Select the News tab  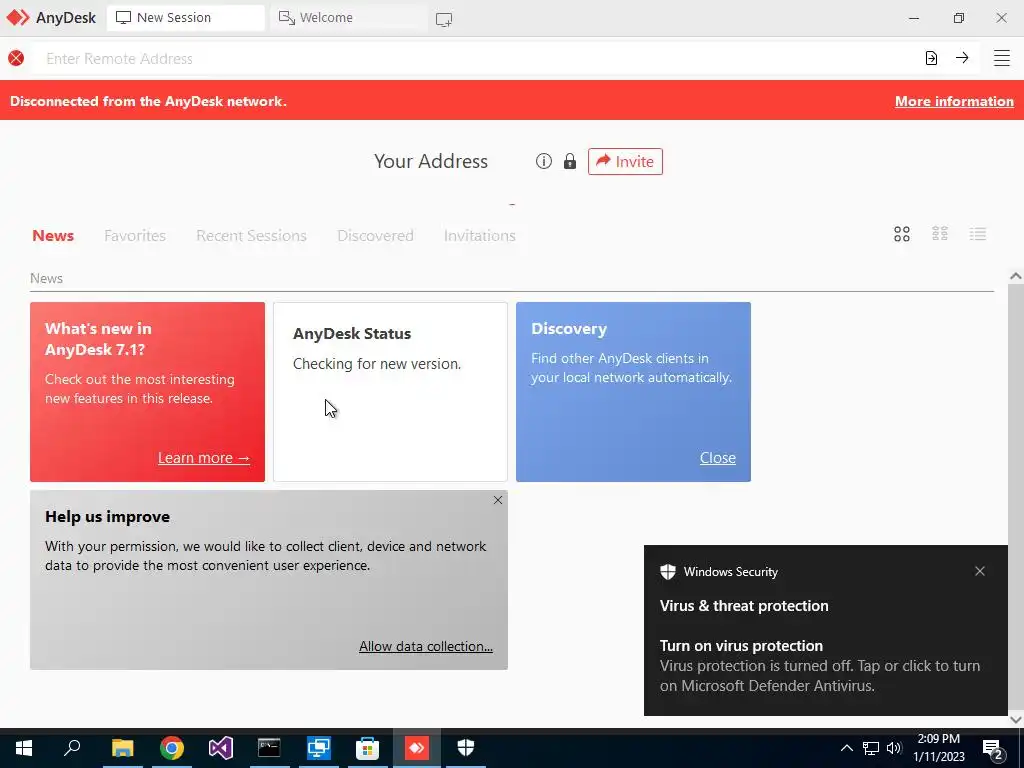click(x=53, y=236)
